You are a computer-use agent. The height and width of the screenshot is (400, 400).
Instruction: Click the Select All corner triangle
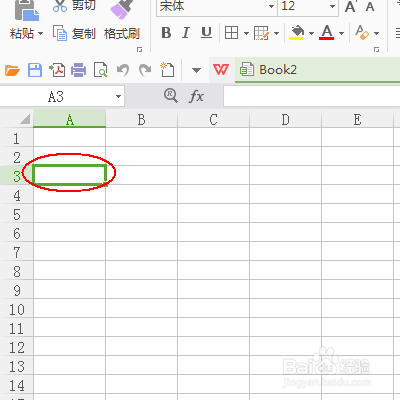[x=25, y=119]
